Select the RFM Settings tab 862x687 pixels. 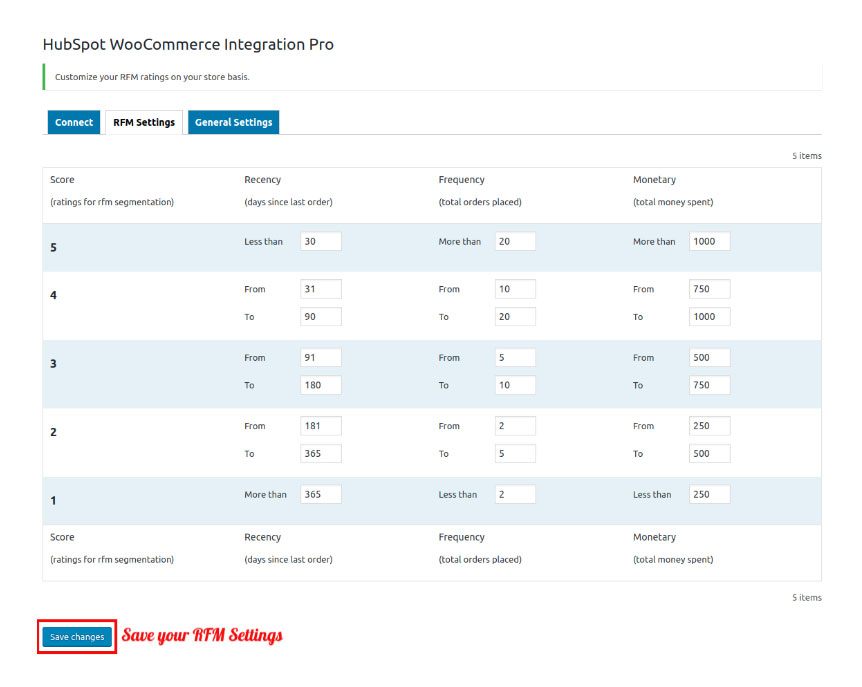(144, 122)
